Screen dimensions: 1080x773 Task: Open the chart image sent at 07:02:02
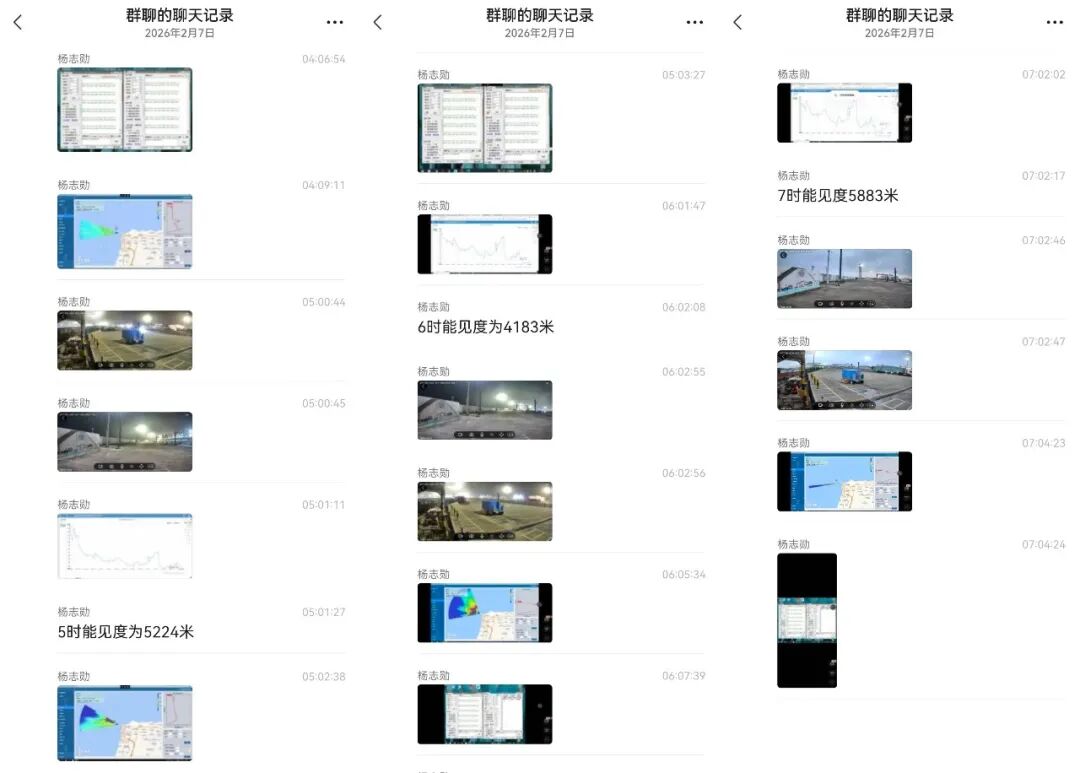pos(844,112)
